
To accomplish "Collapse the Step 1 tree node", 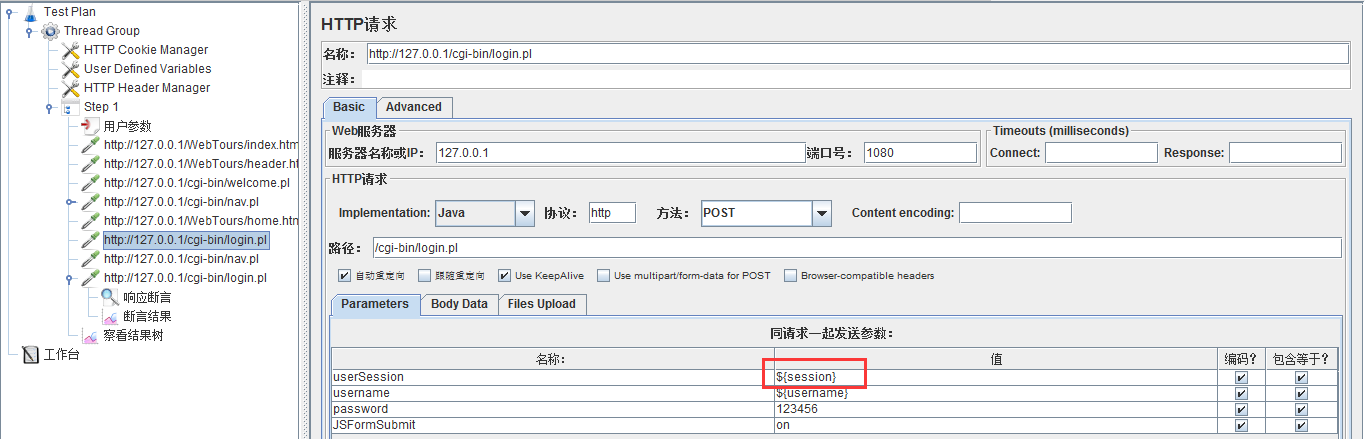I will click(x=49, y=107).
